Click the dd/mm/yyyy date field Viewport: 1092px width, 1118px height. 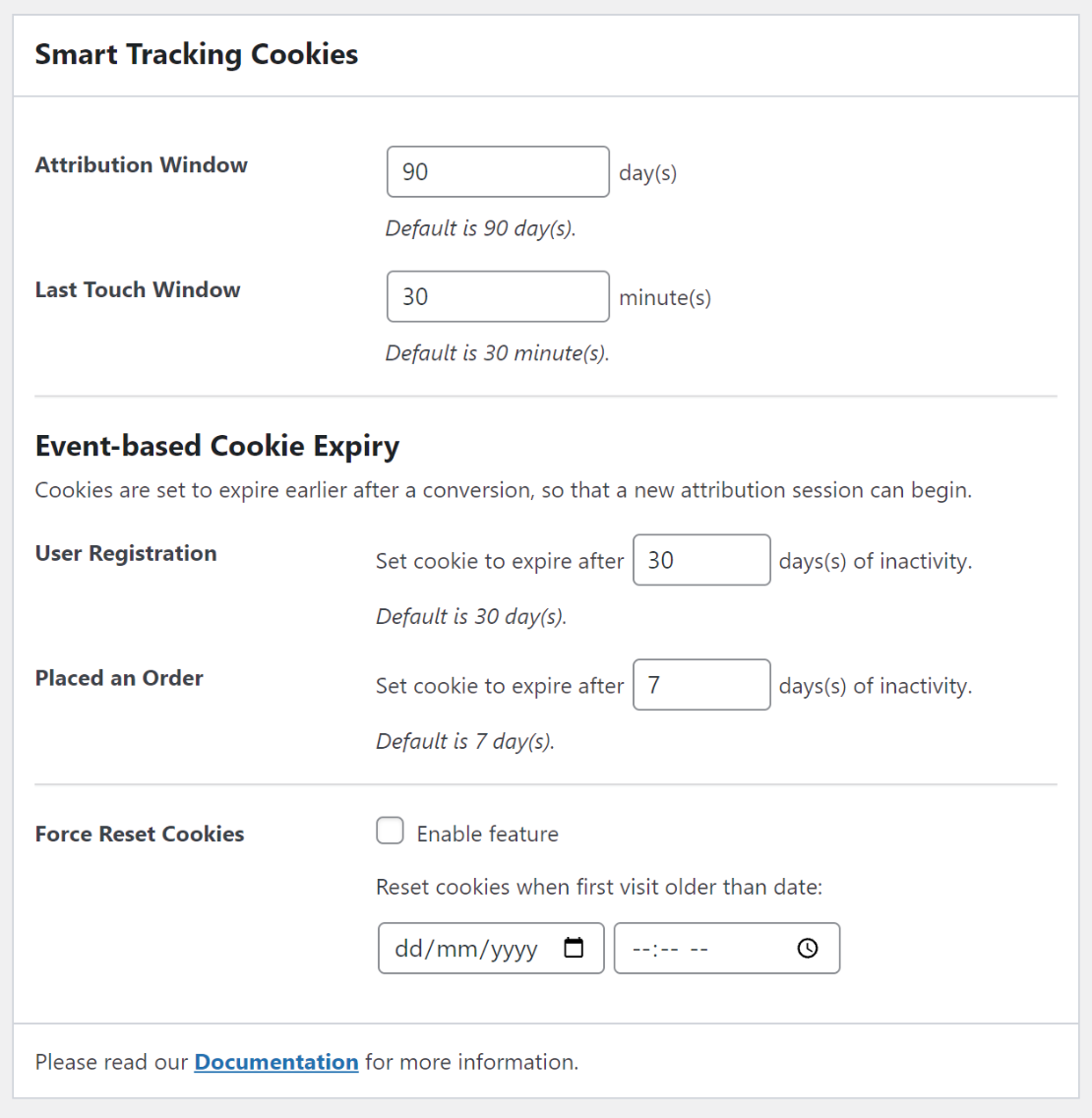coord(472,948)
